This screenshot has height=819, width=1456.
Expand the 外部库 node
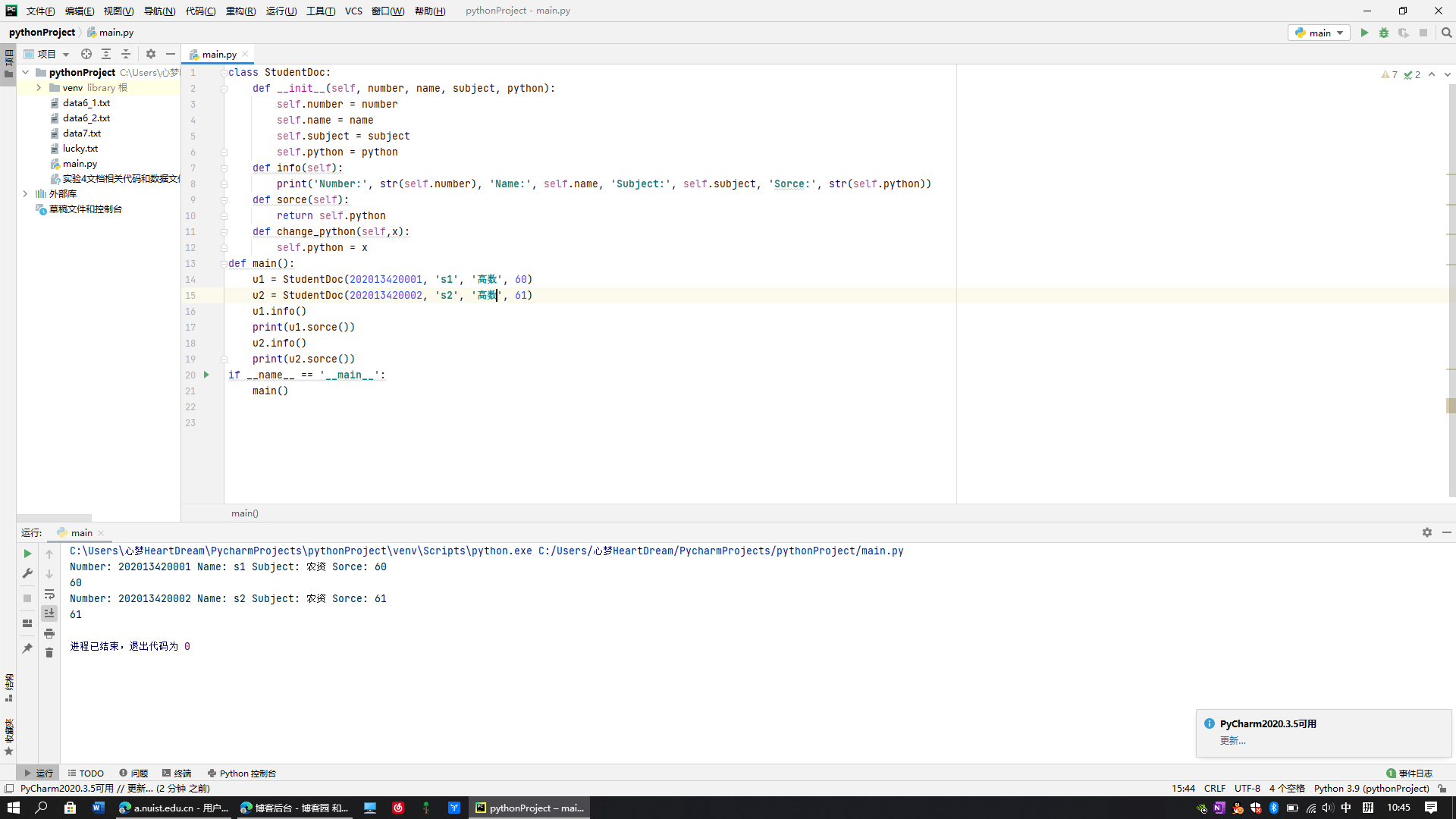pyautogui.click(x=25, y=194)
